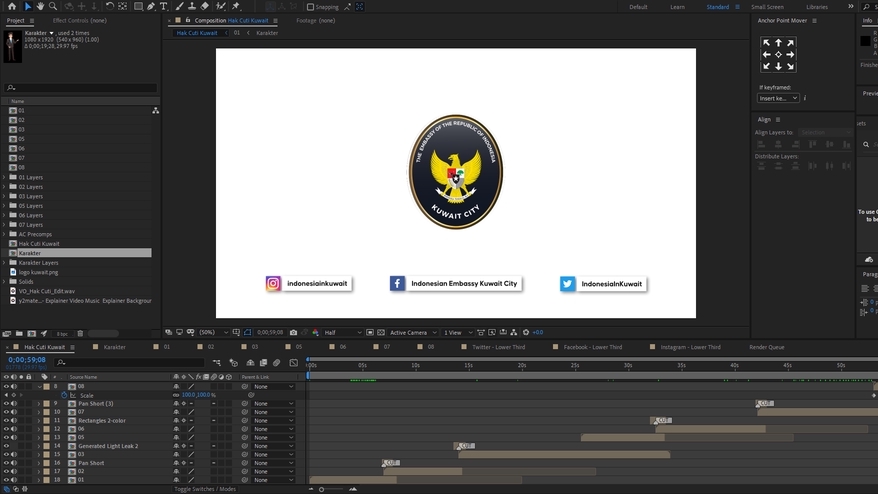Click Hak Cuti Kuwait breadcrumb in viewer
Viewport: 878px width, 494px height.
pos(197,33)
